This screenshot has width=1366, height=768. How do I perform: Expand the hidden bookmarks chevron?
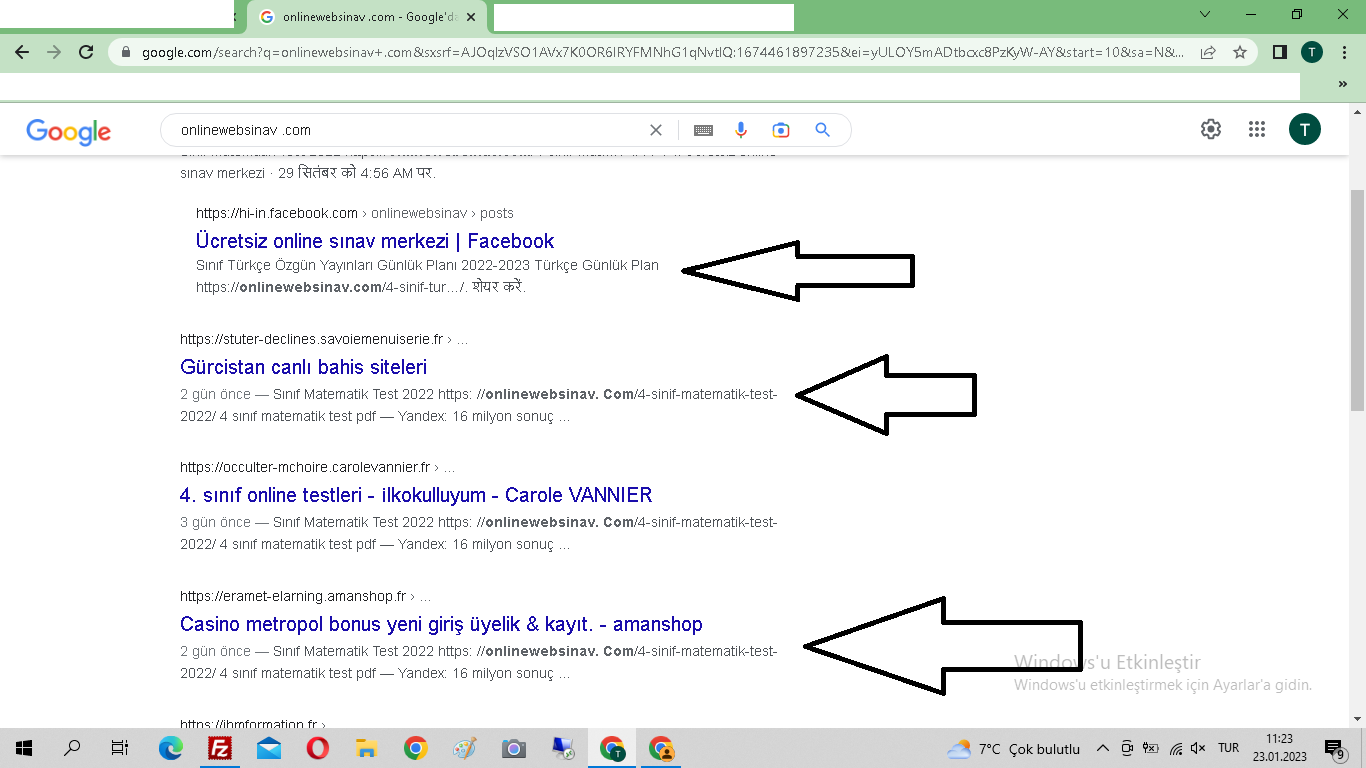point(1342,85)
